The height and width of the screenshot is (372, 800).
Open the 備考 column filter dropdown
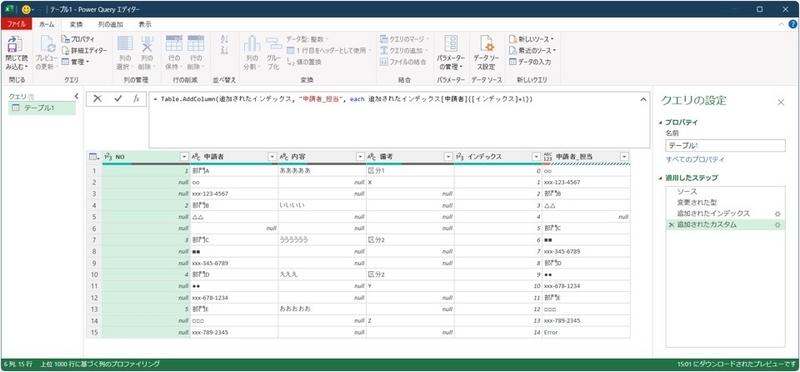coord(448,157)
